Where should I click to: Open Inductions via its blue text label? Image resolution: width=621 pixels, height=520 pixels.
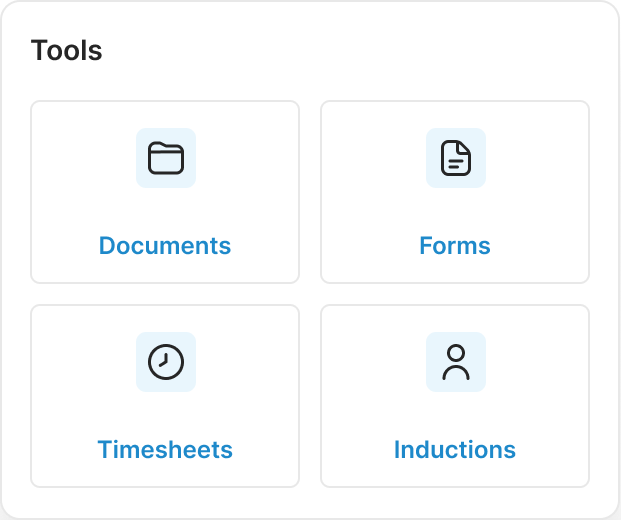pyautogui.click(x=455, y=450)
